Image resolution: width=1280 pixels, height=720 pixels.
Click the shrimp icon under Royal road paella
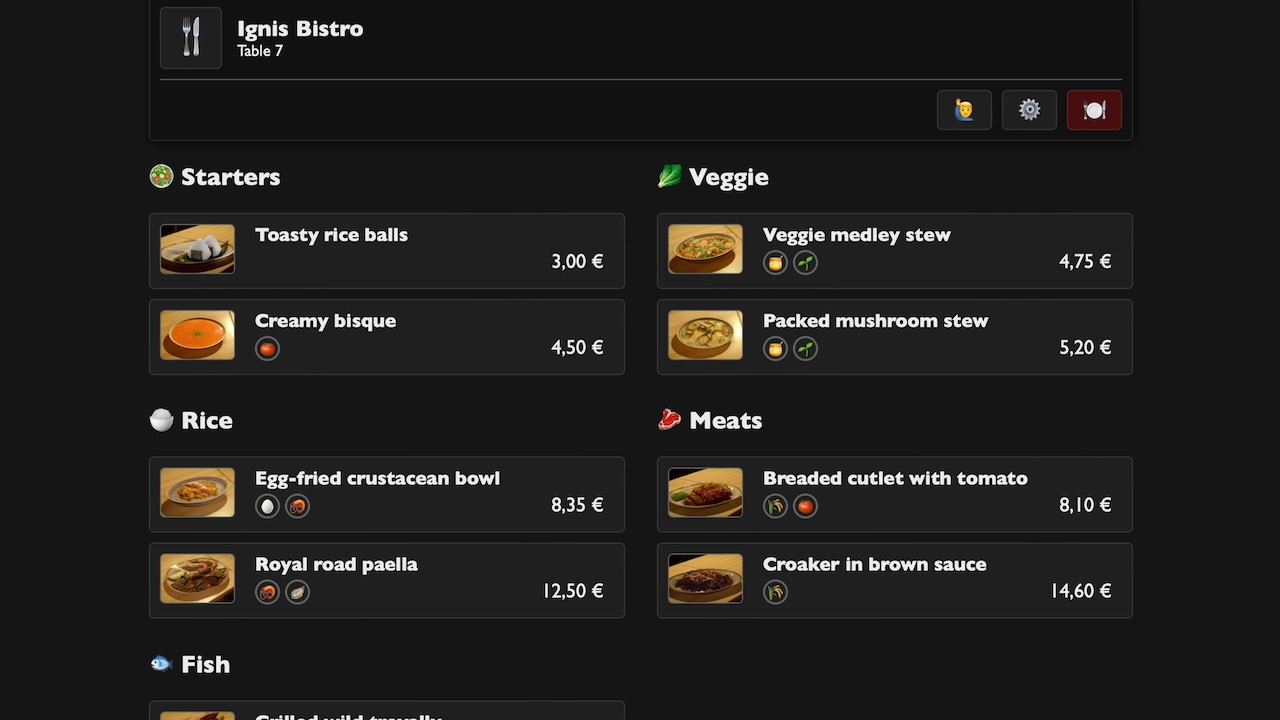267,592
